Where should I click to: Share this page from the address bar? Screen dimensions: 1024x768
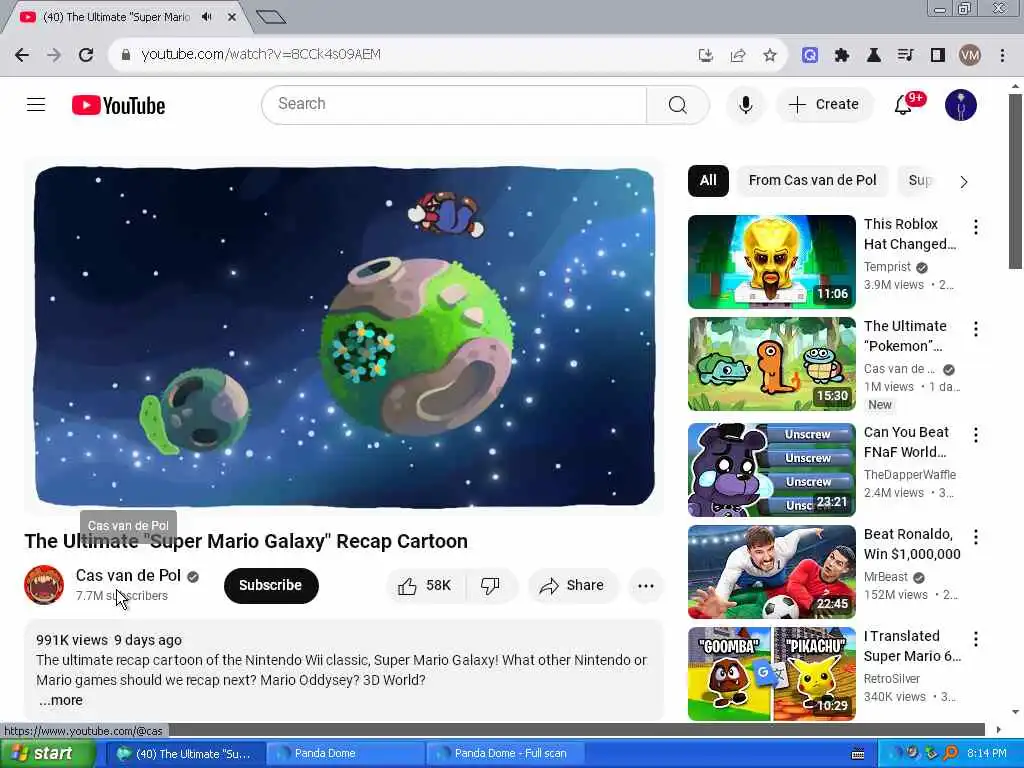[x=738, y=55]
